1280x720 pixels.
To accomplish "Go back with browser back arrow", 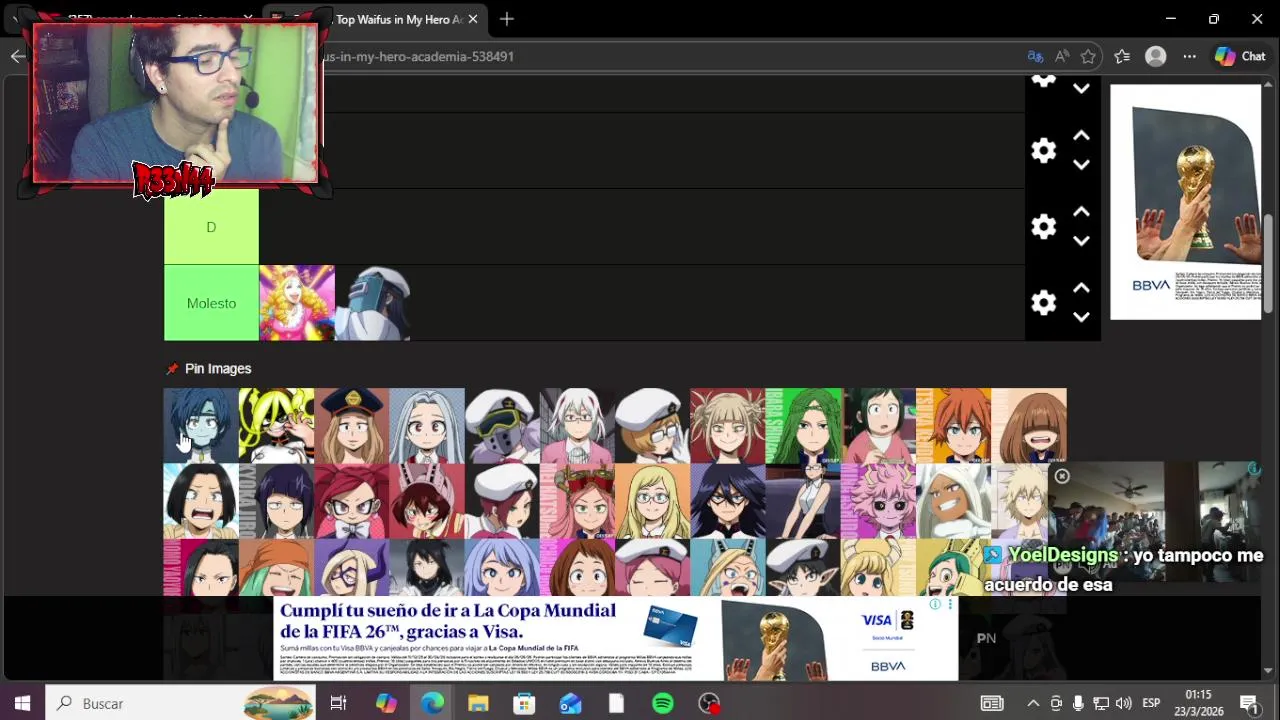I will [18, 56].
